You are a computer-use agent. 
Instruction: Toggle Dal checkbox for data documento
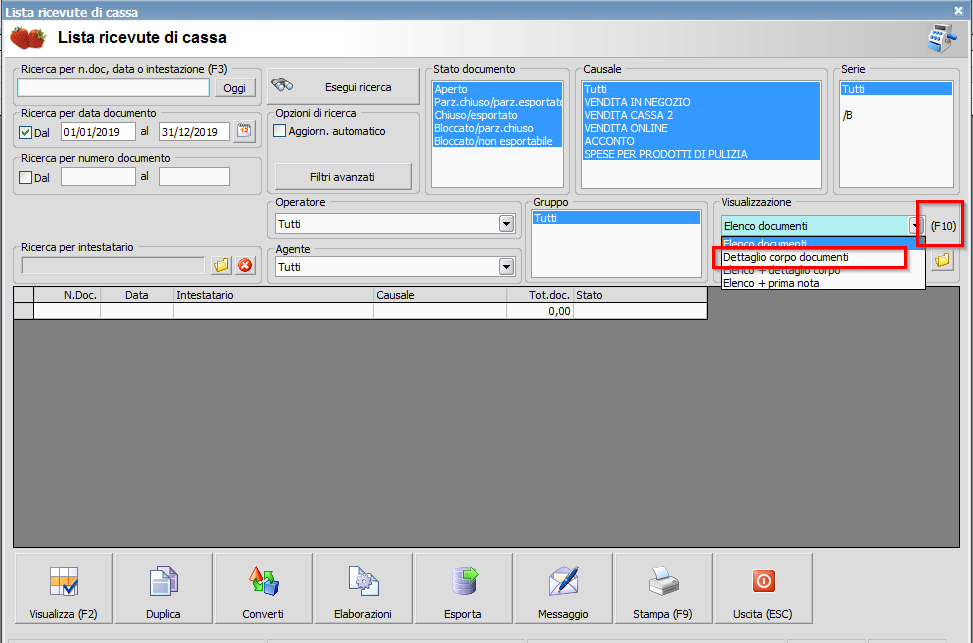point(25,132)
